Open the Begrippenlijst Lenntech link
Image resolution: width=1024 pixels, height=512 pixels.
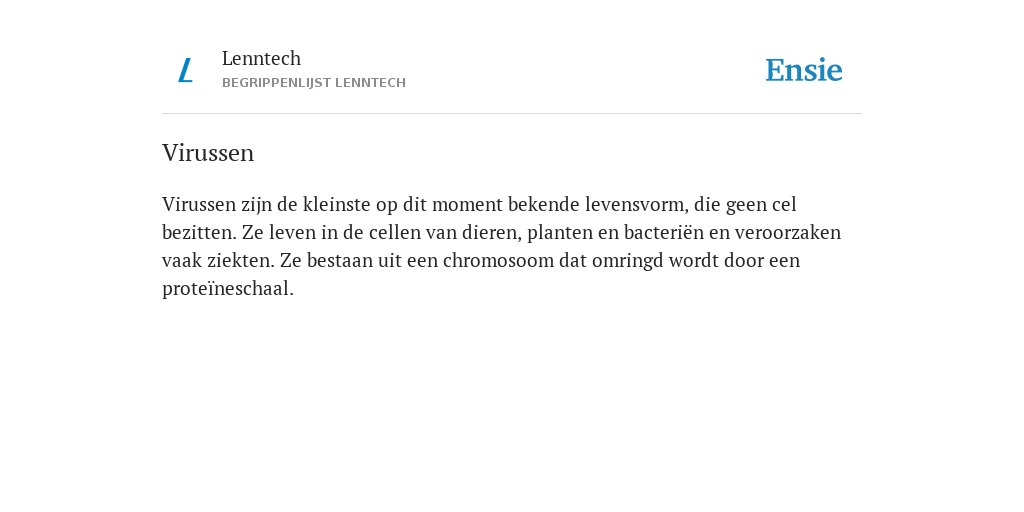pos(314,83)
